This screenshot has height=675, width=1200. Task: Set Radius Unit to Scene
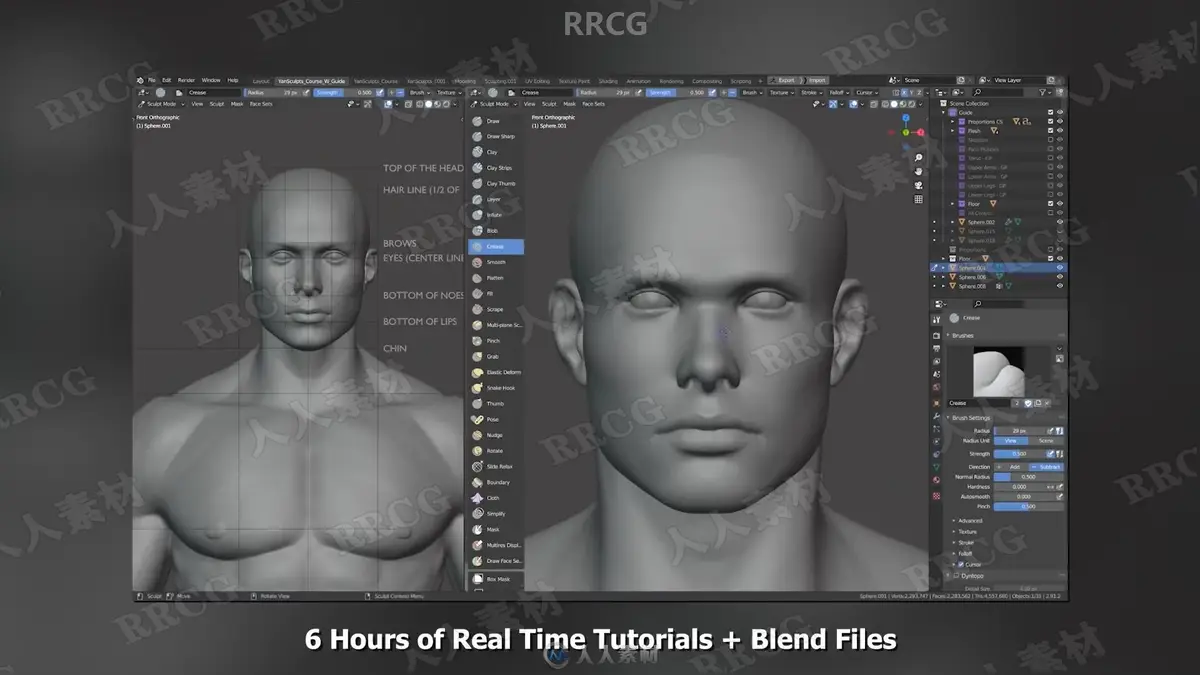1046,440
